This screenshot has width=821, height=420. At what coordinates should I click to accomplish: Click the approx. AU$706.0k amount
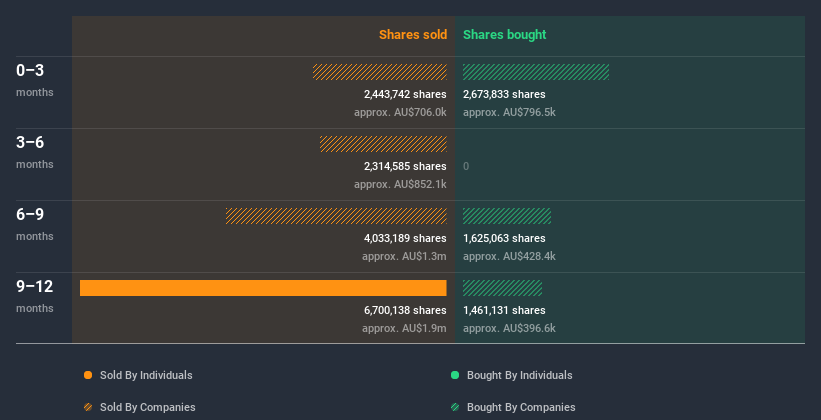[400, 112]
